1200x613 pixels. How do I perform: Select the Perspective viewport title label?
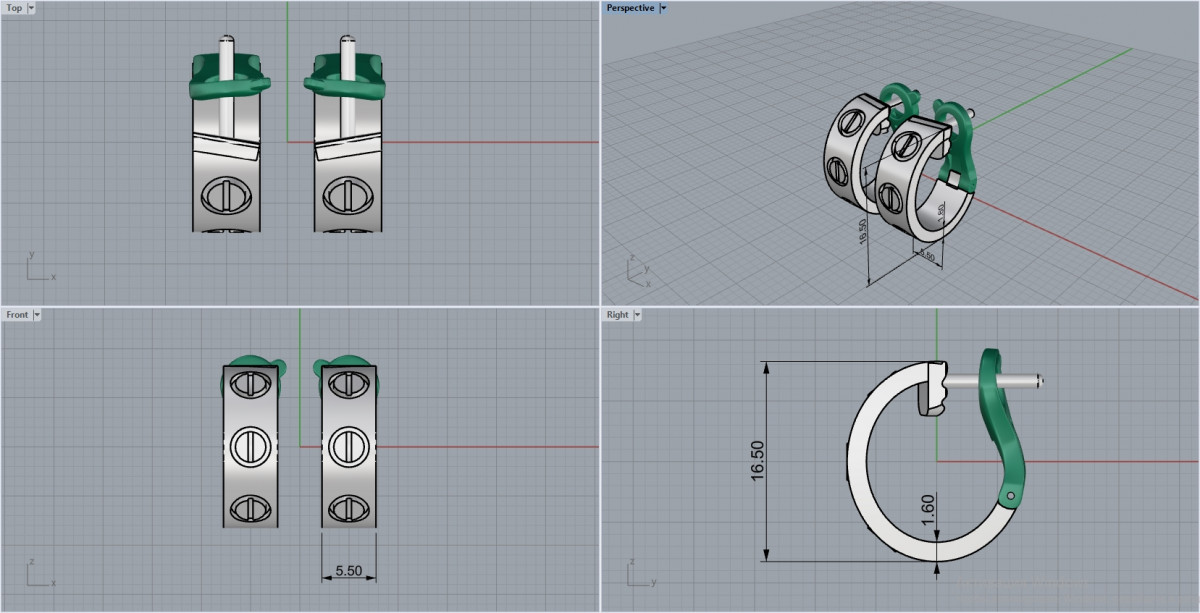[630, 8]
